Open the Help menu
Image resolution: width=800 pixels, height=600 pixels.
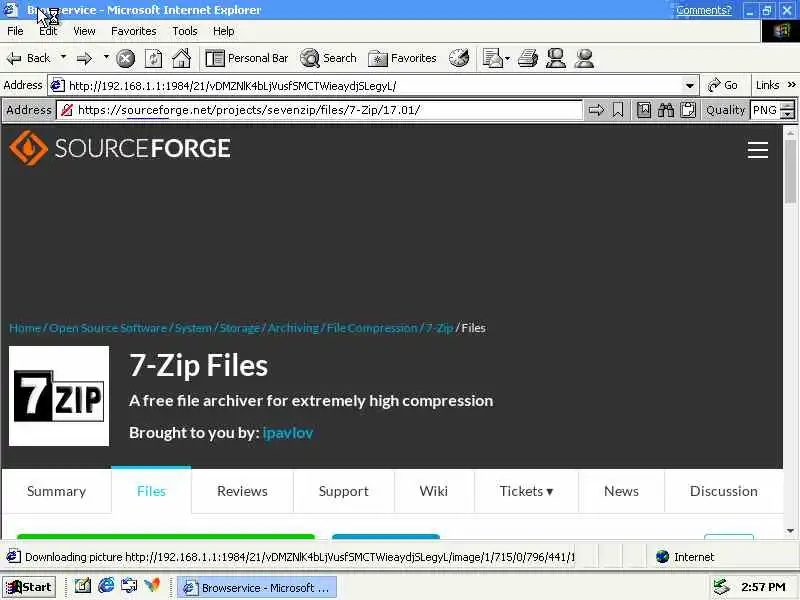[223, 31]
